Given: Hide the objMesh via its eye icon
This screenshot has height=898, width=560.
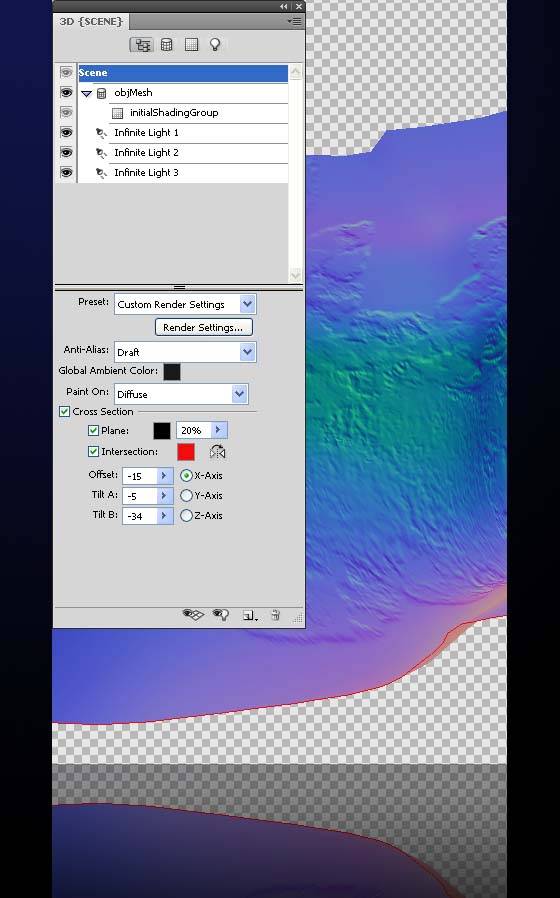Looking at the screenshot, I should click(x=66, y=92).
